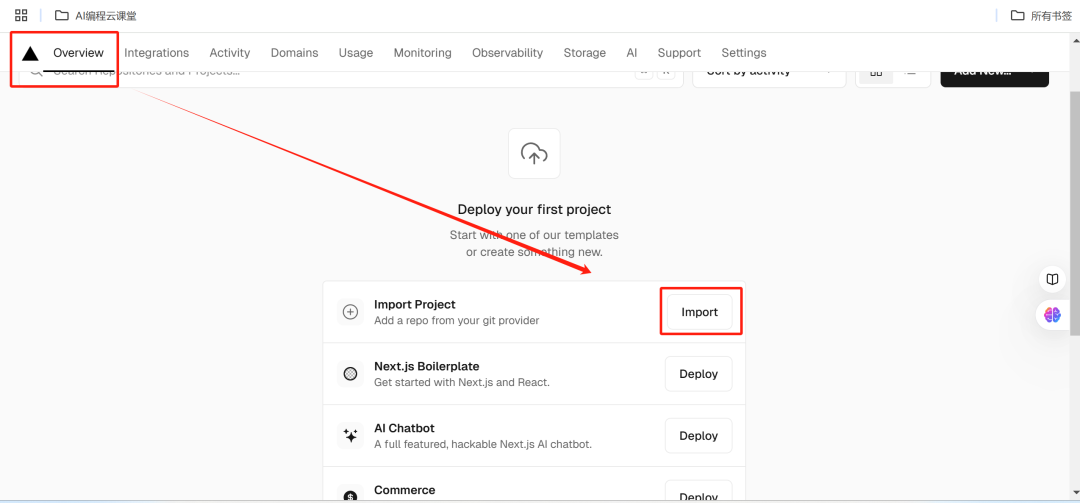Expand the Sort by activity dropdown

tap(768, 74)
